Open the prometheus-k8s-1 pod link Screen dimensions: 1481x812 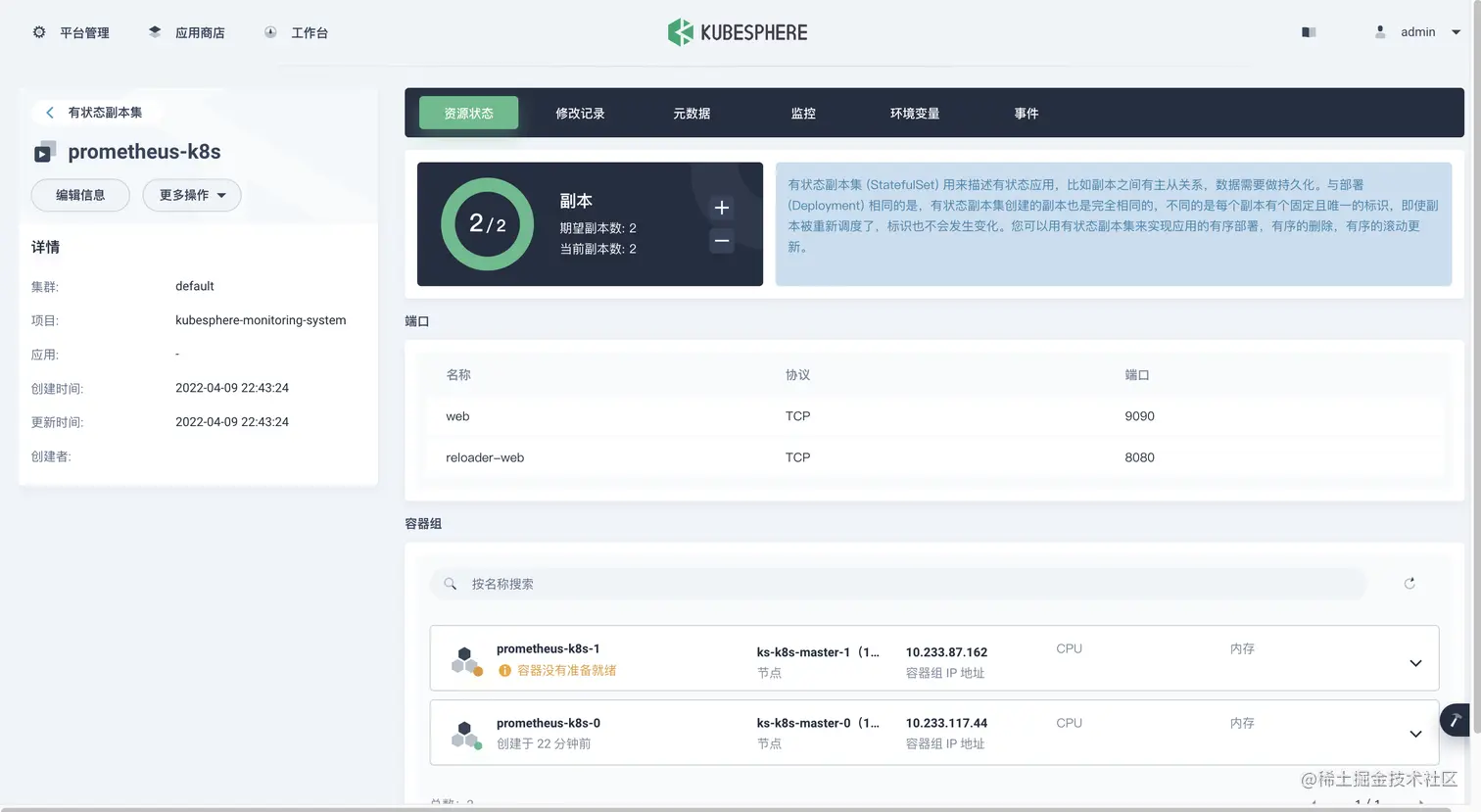pyautogui.click(x=548, y=648)
